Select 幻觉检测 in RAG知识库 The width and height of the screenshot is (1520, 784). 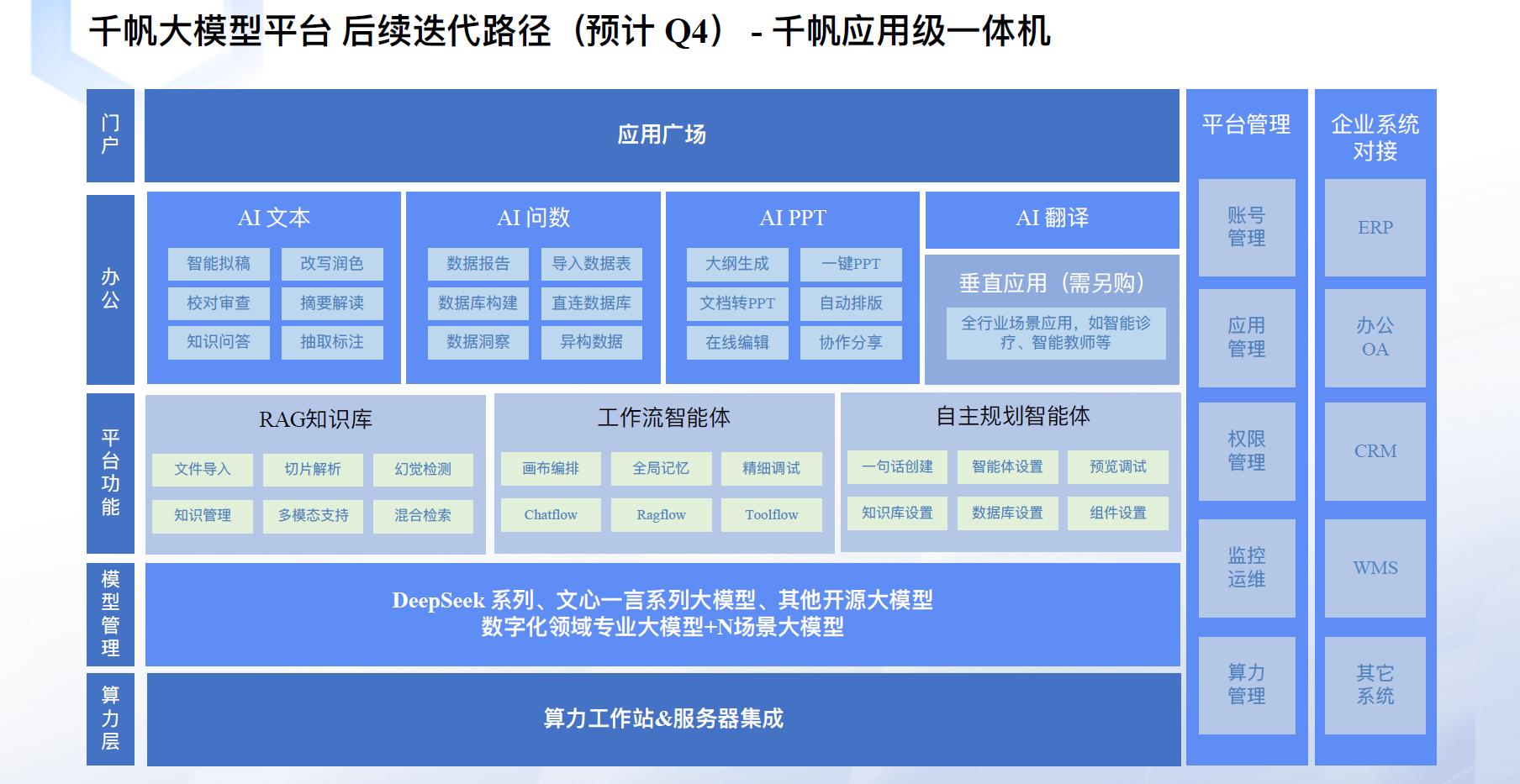(423, 470)
